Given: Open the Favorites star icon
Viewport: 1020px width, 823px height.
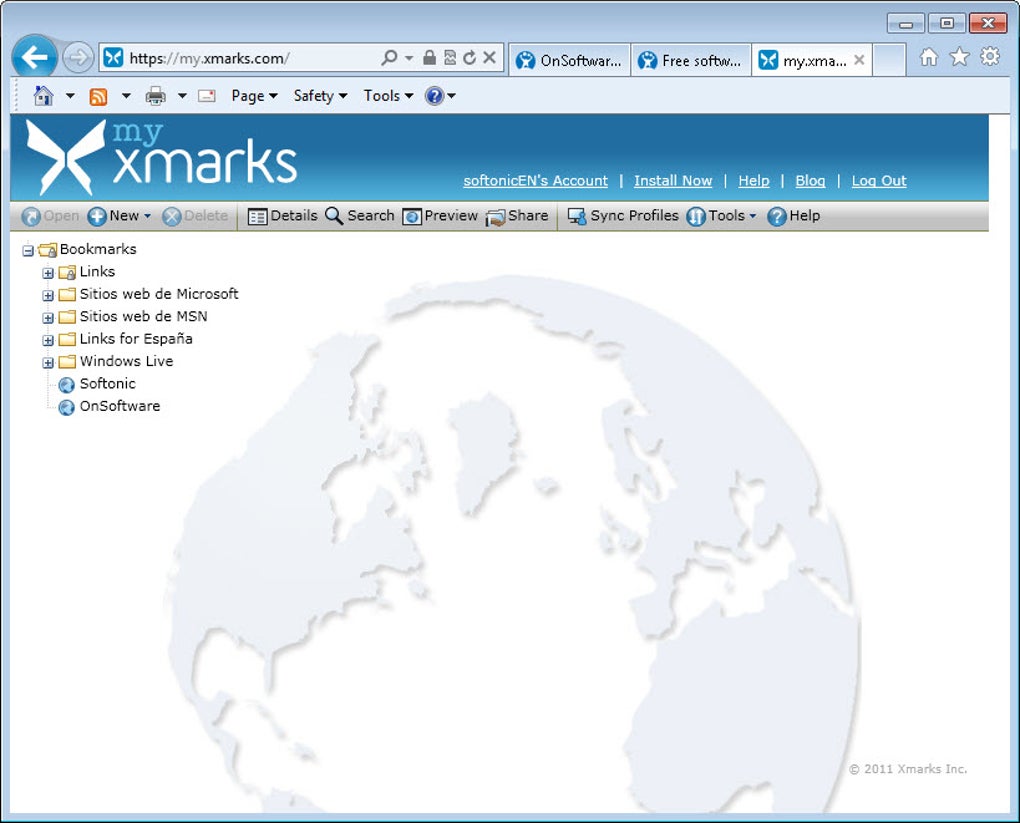Looking at the screenshot, I should tap(960, 57).
